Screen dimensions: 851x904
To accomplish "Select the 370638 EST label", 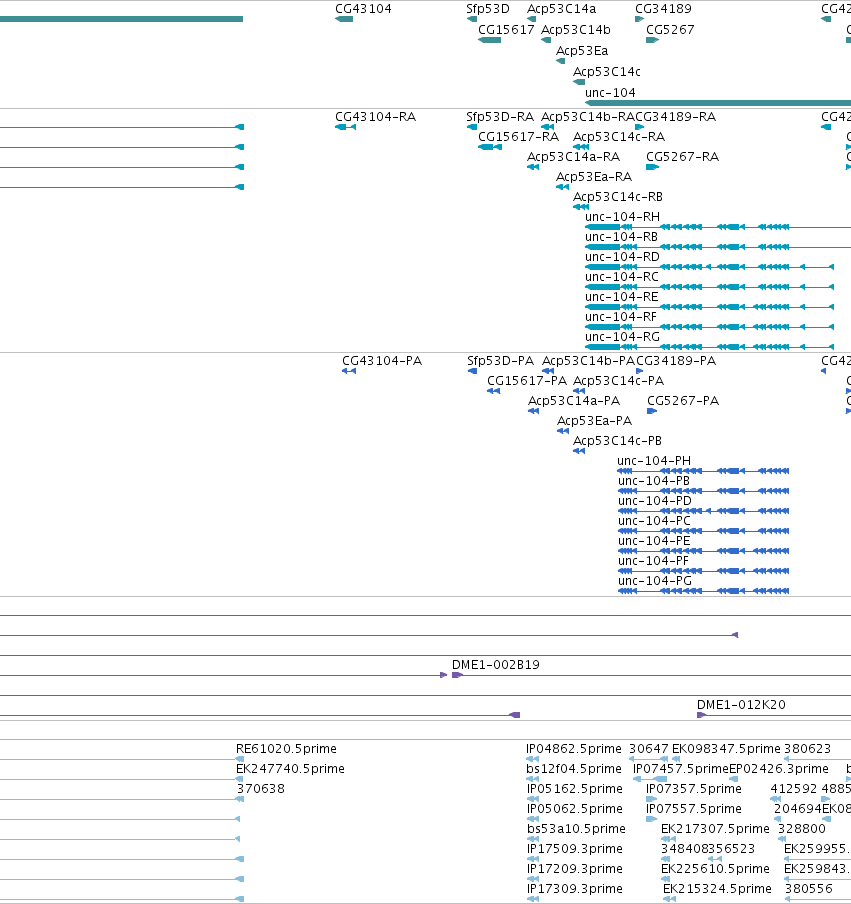I will [x=261, y=789].
